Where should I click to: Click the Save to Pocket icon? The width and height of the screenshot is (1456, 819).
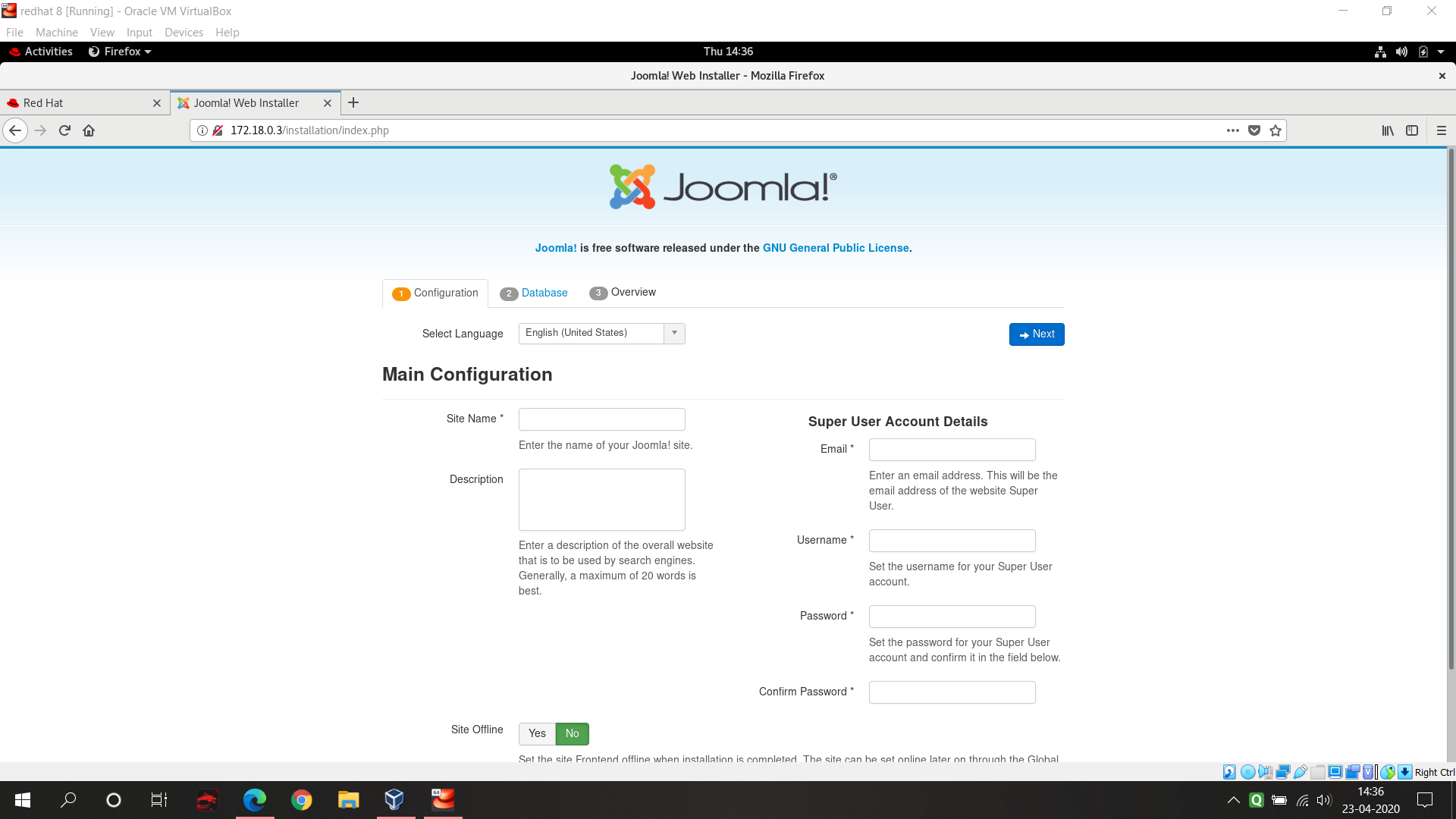tap(1254, 130)
